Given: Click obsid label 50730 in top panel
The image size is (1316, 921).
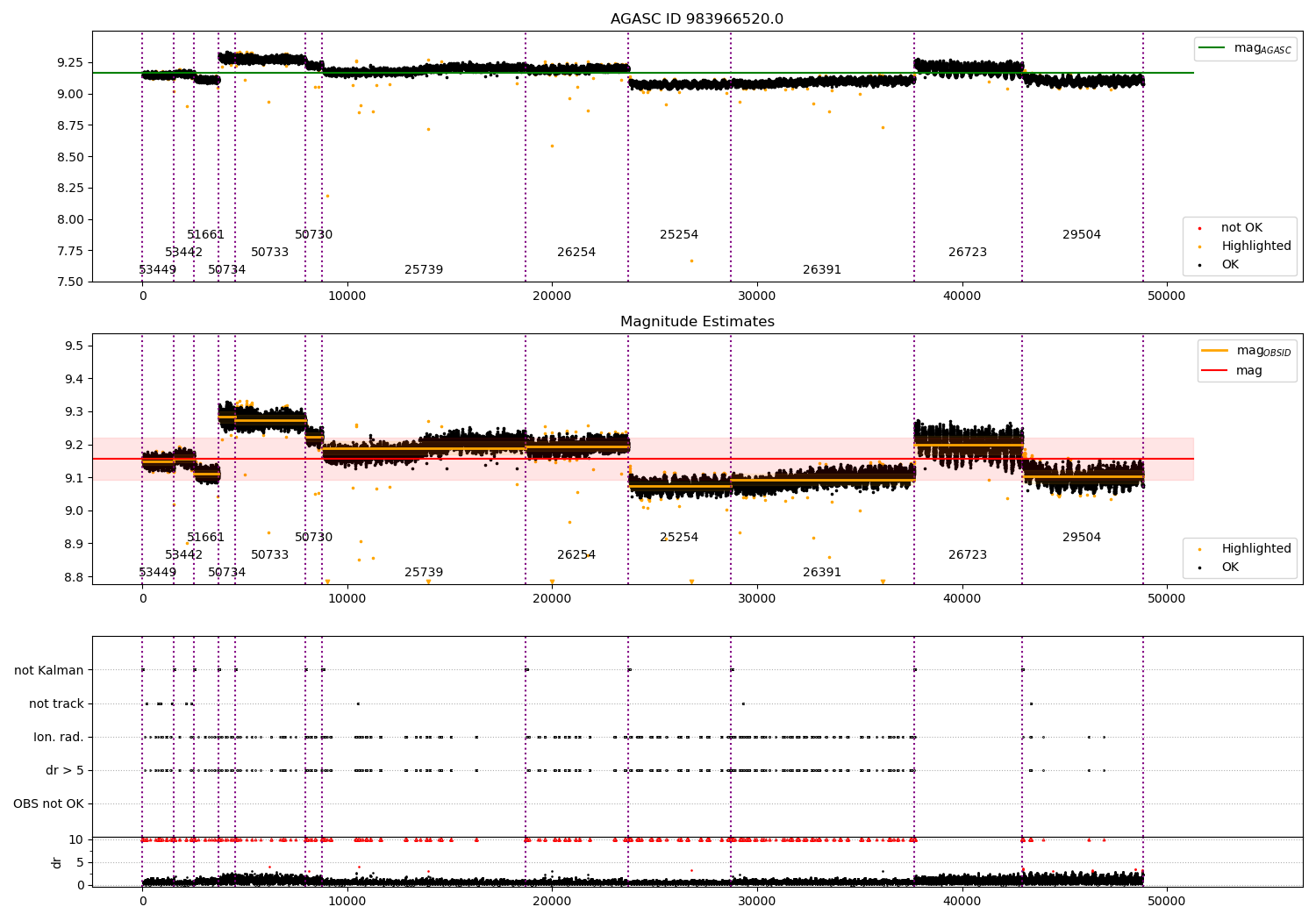Looking at the screenshot, I should point(314,235).
